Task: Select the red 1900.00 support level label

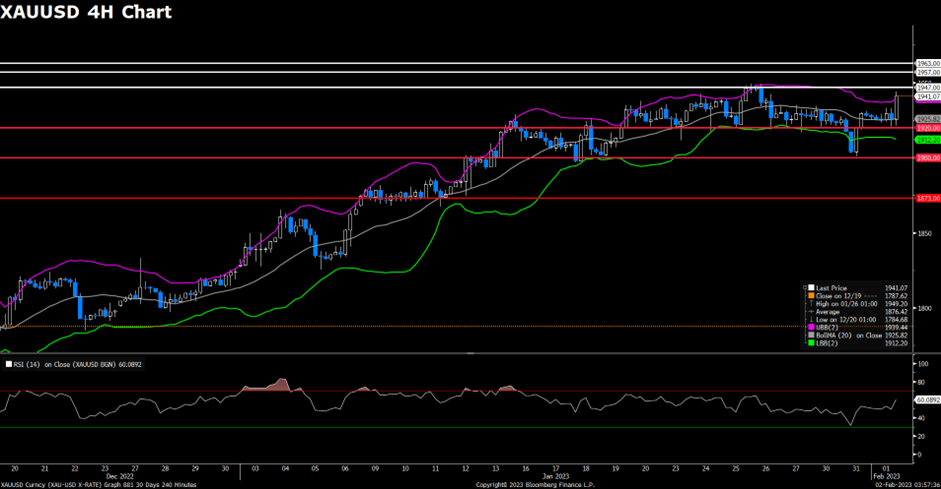Action: pyautogui.click(x=927, y=158)
